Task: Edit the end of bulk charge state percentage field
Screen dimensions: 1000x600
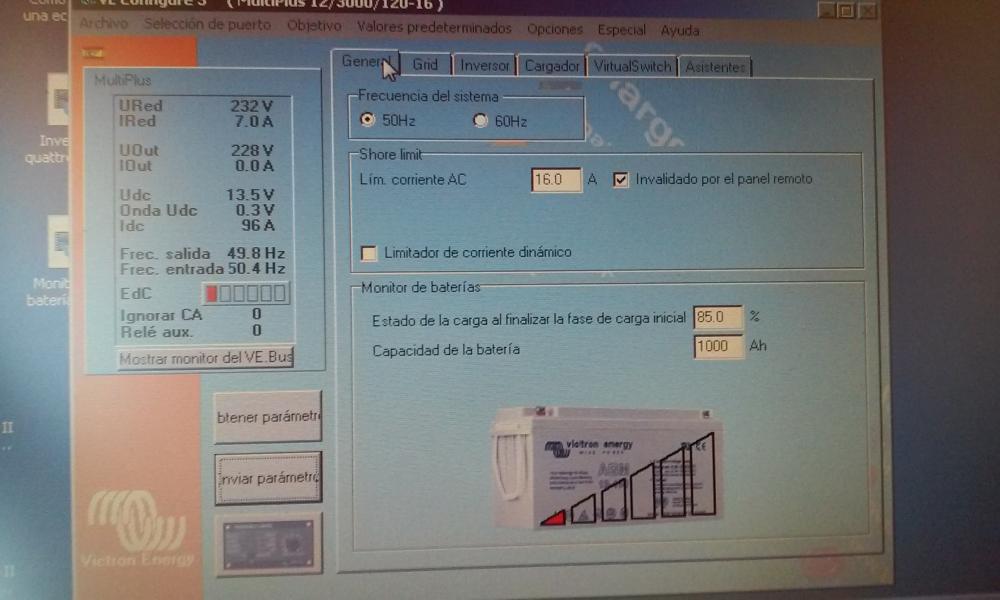Action: [718, 318]
